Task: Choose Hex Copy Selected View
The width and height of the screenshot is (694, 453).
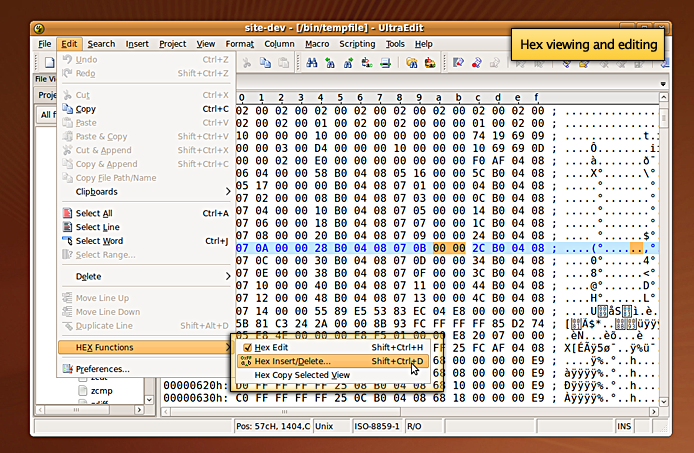Action: click(302, 375)
